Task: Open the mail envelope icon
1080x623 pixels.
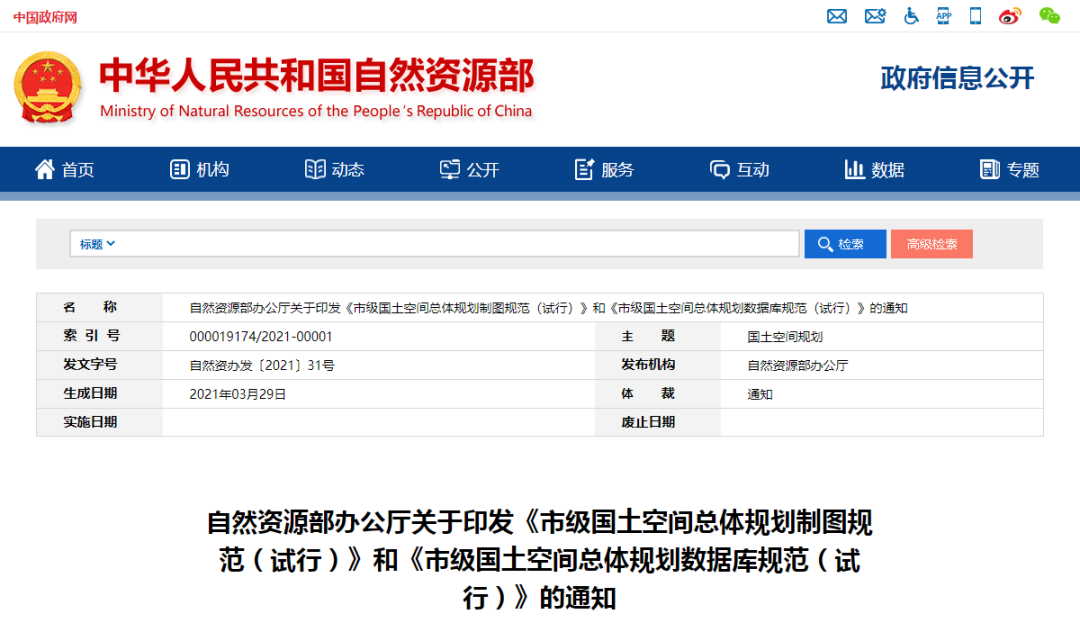Action: (837, 16)
